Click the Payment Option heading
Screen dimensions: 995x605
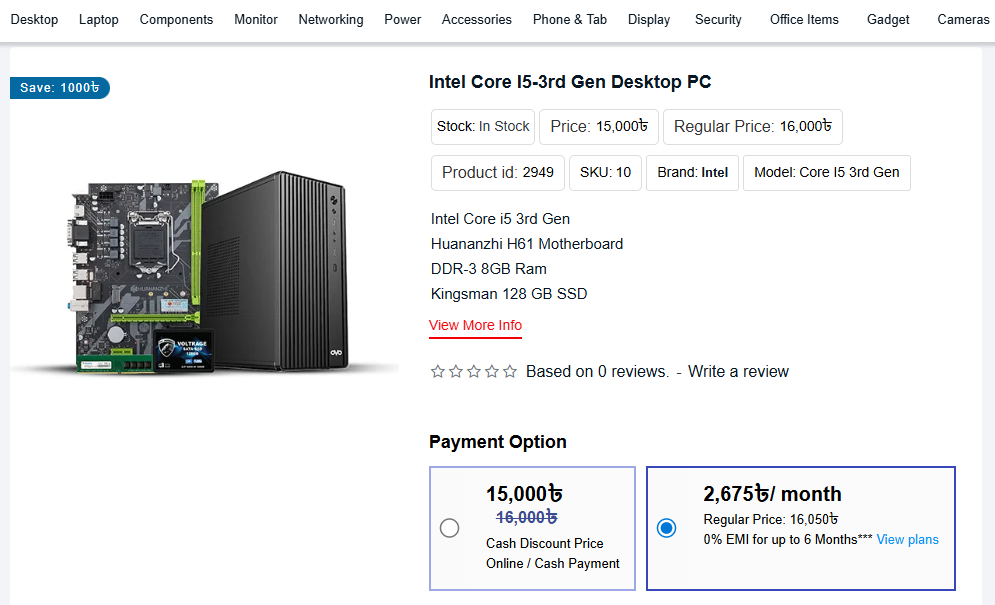pos(498,442)
